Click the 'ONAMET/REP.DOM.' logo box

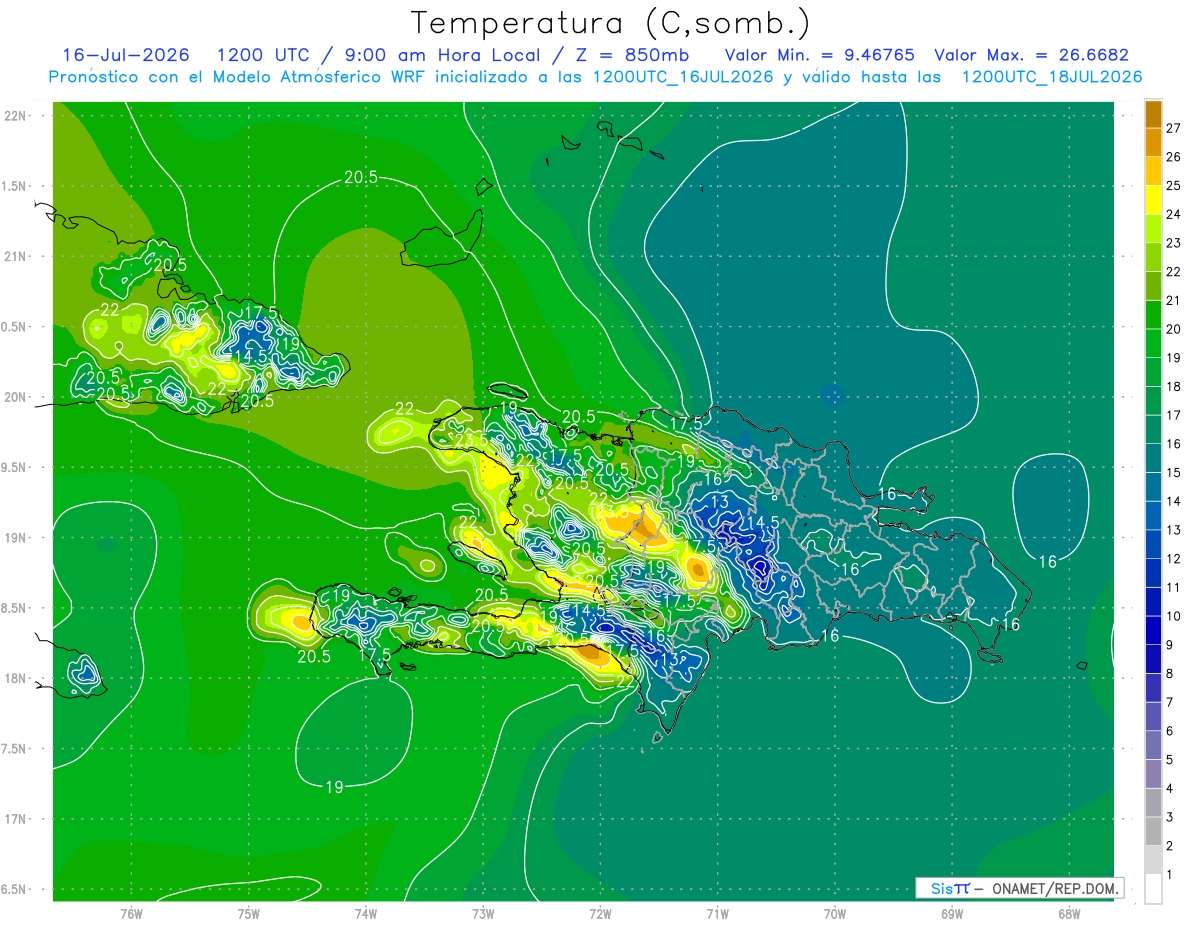[1020, 888]
